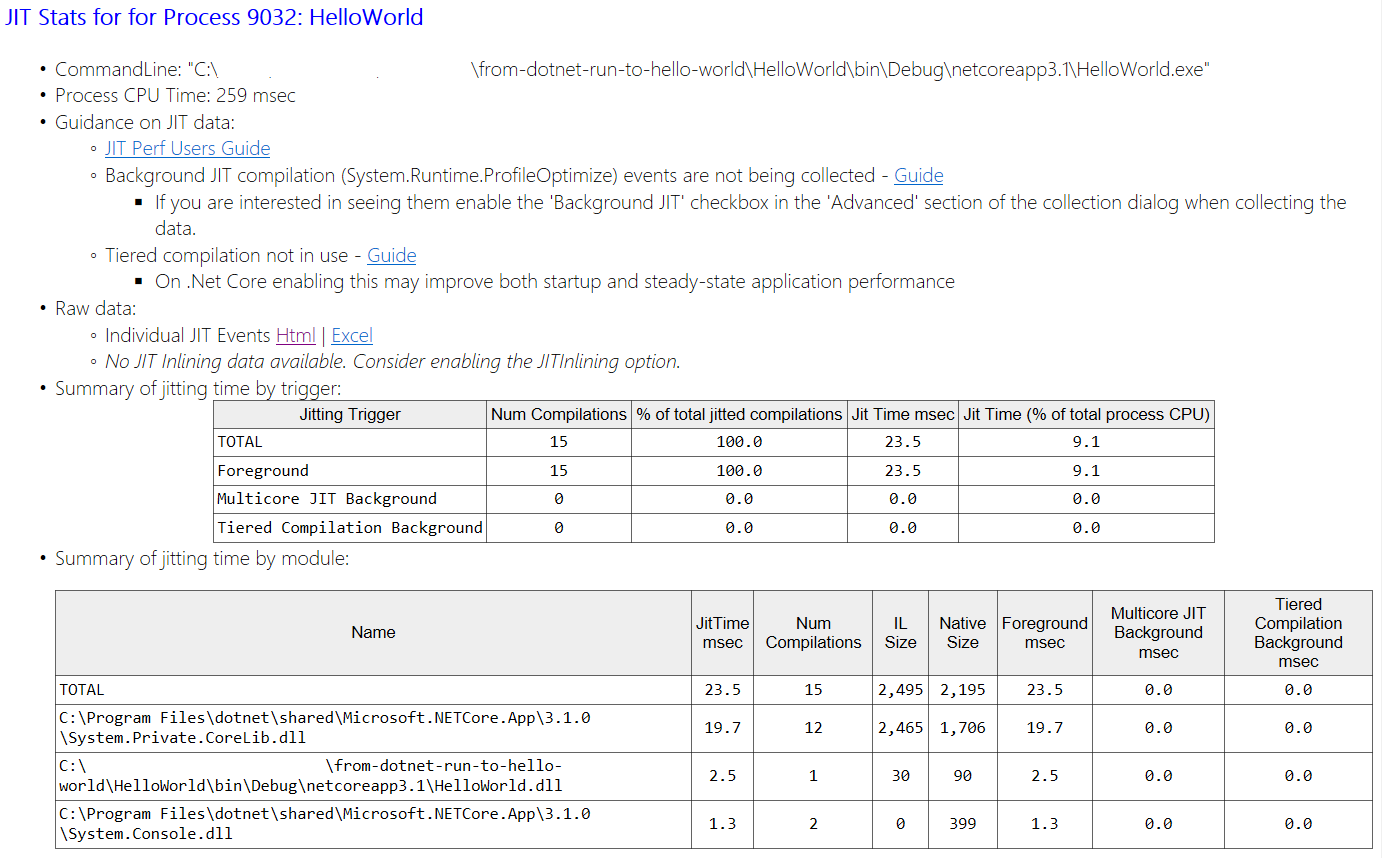Click the 'IL Size' column header

click(900, 632)
